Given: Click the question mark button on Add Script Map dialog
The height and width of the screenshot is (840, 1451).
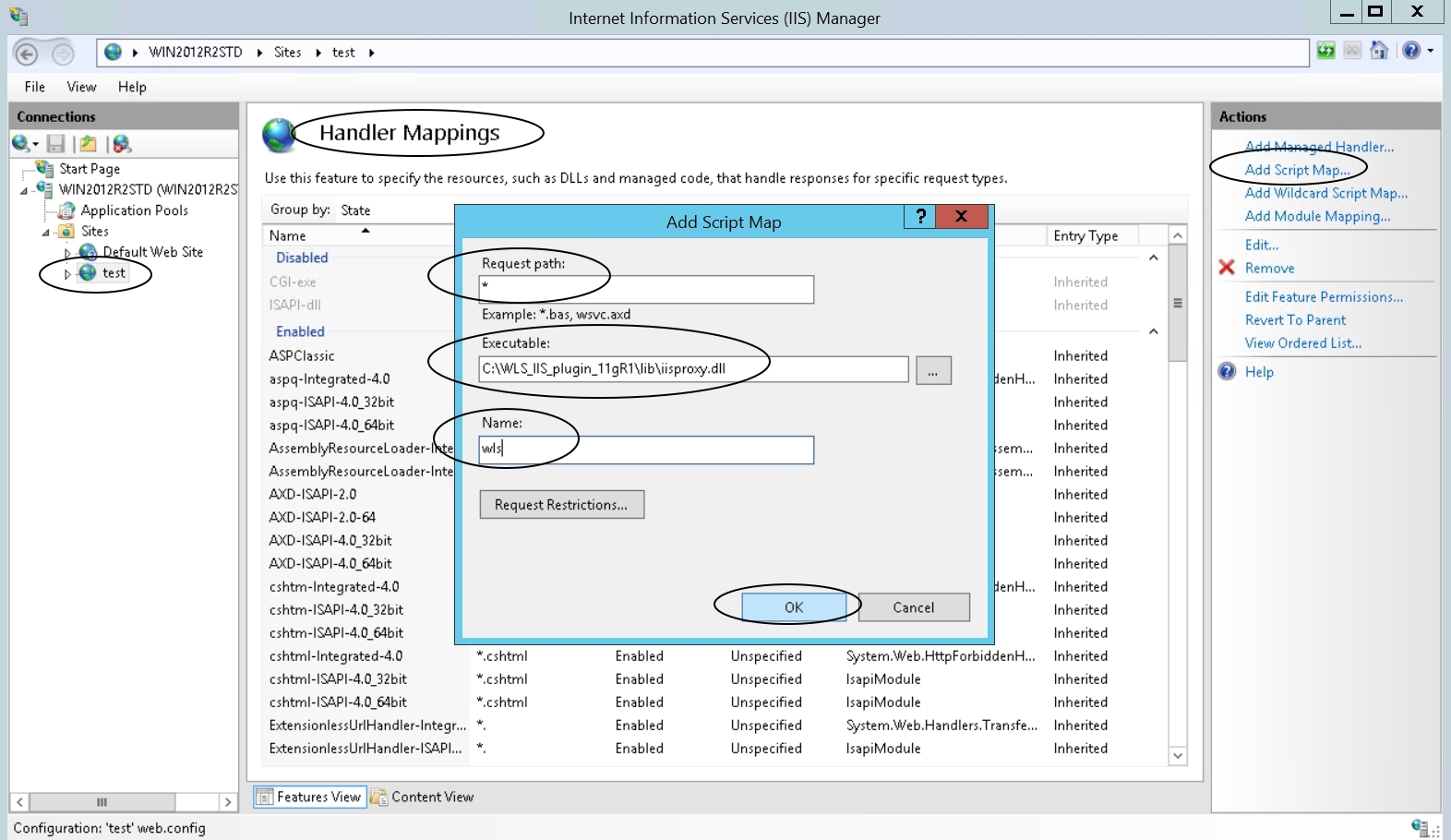Looking at the screenshot, I should (920, 216).
